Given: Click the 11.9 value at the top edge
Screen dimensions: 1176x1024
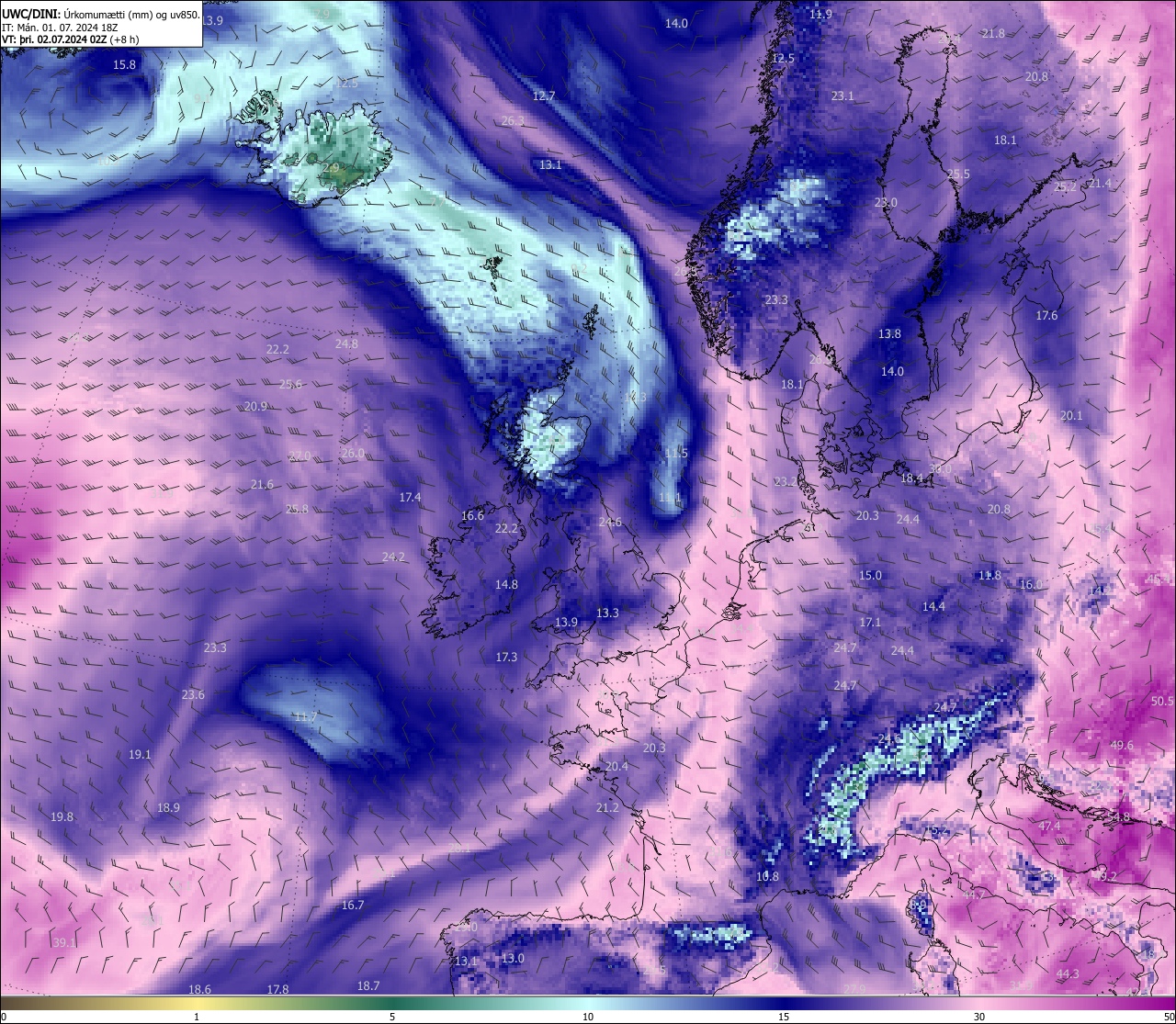Looking at the screenshot, I should [x=820, y=15].
